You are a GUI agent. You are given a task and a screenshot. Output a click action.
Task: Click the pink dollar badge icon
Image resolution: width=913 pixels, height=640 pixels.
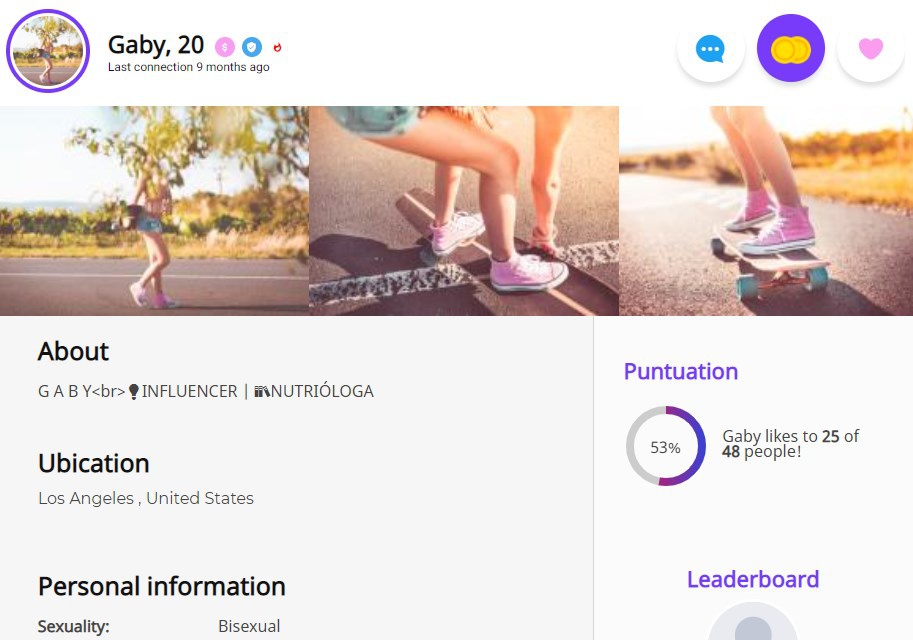(x=225, y=47)
